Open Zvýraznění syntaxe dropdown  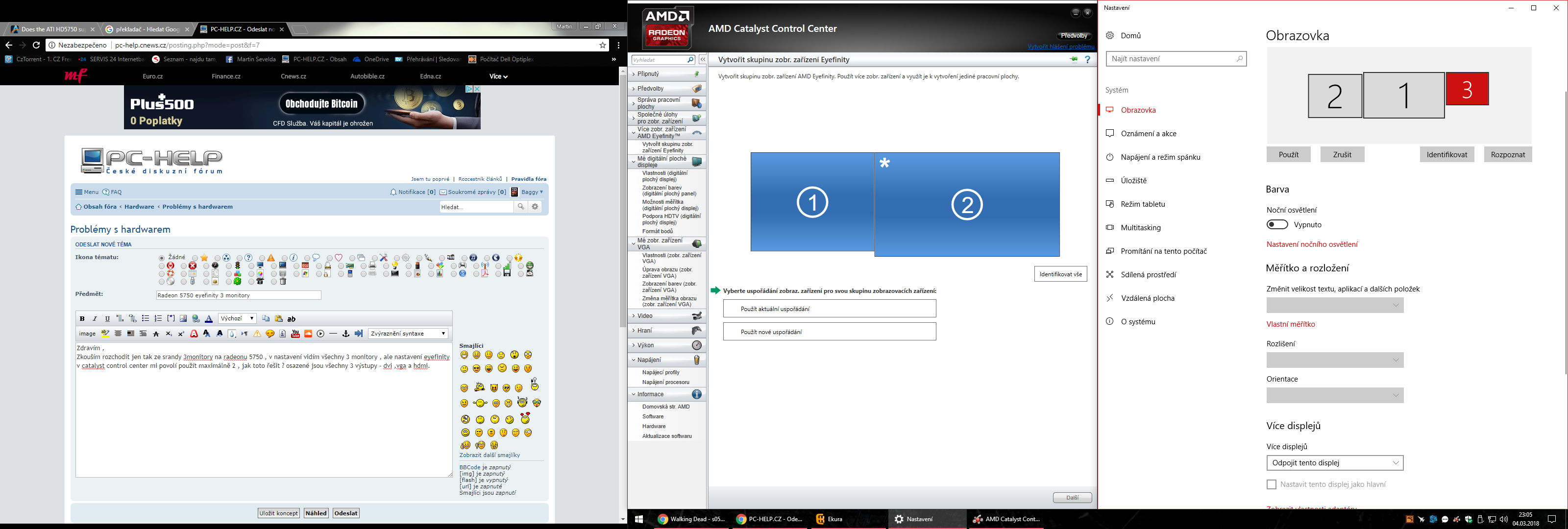coord(408,334)
